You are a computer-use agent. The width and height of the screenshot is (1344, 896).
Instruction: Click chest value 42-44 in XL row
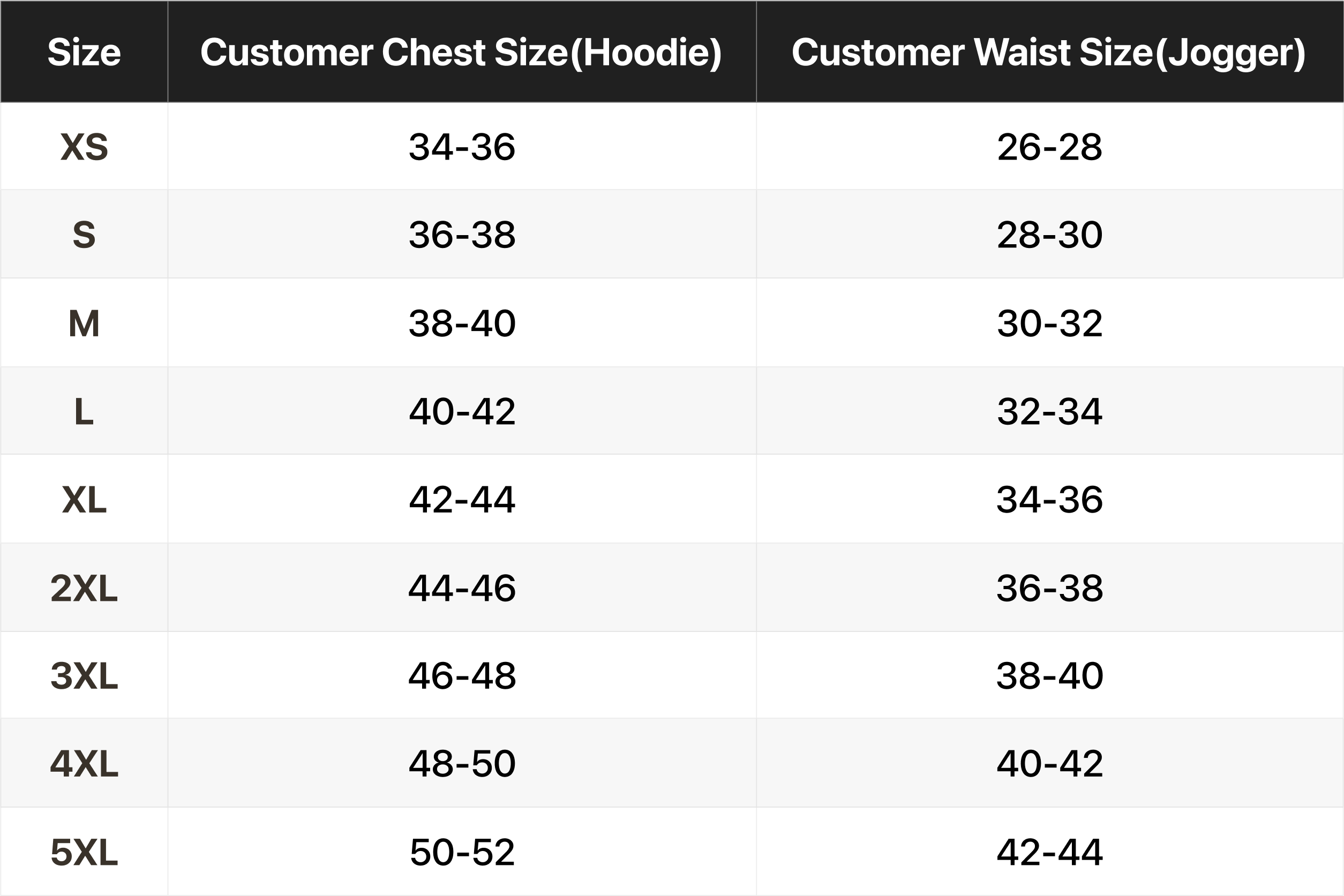pos(462,500)
